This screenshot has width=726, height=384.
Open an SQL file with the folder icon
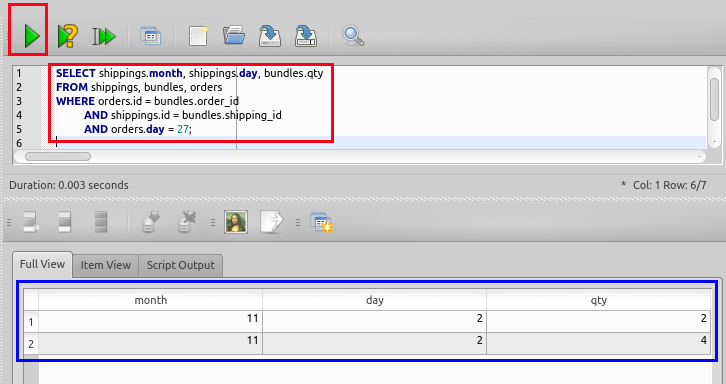[234, 35]
